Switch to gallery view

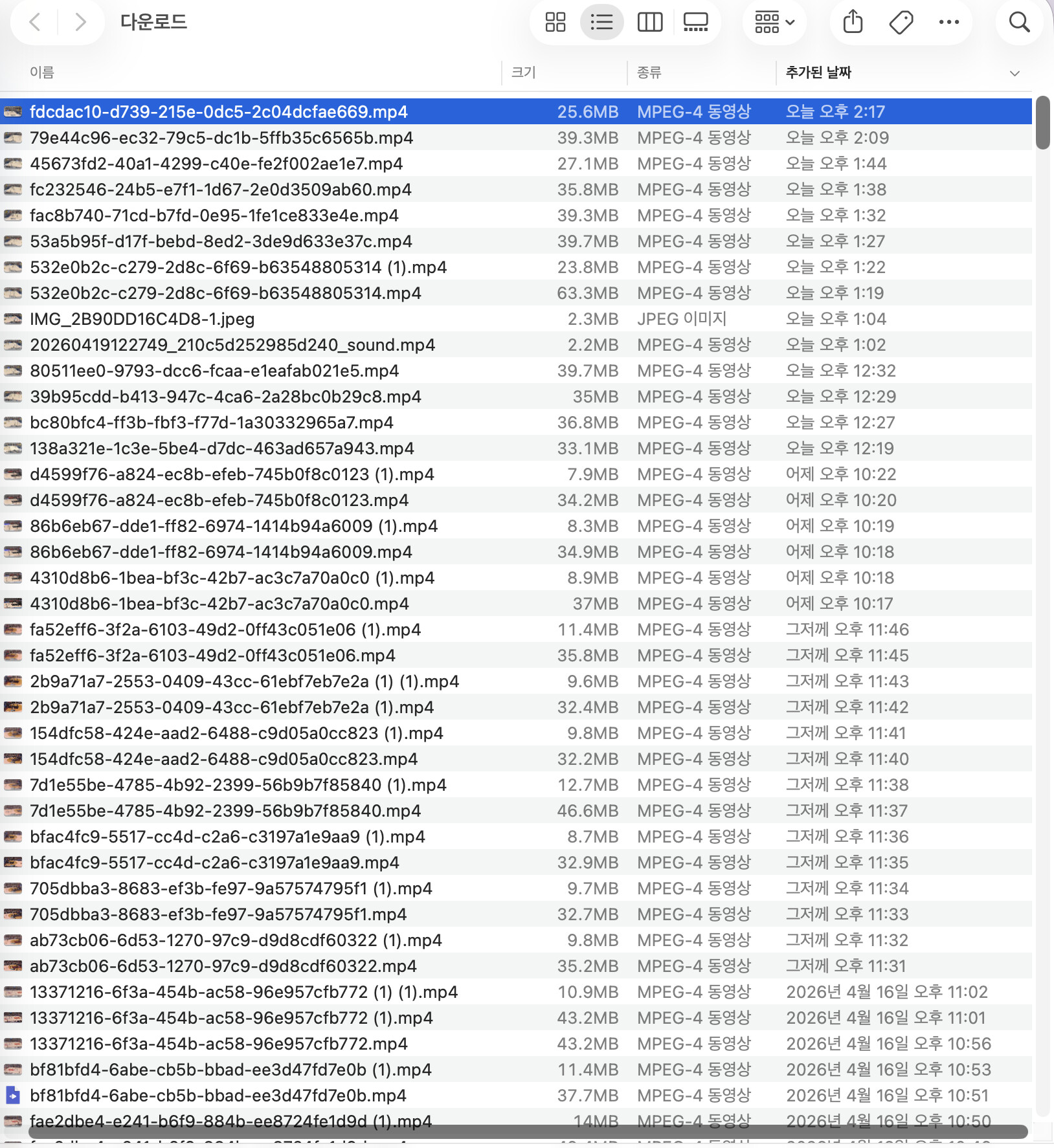pyautogui.click(x=695, y=22)
